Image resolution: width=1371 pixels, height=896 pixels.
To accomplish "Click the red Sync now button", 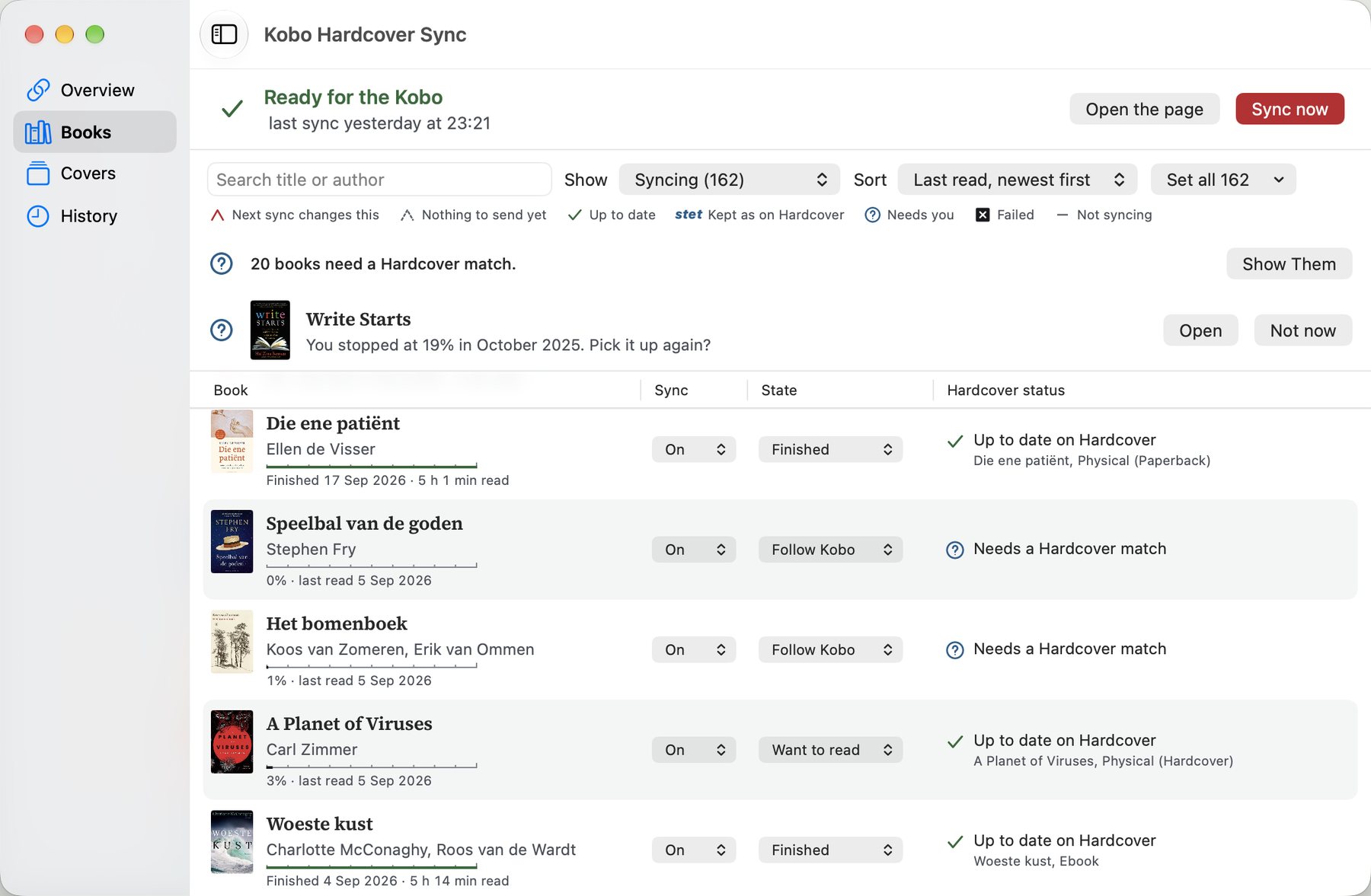I will (1290, 109).
